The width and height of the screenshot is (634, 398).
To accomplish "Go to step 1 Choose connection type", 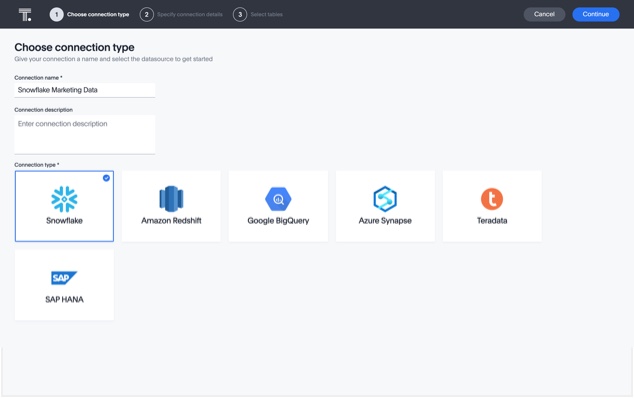I will (89, 15).
